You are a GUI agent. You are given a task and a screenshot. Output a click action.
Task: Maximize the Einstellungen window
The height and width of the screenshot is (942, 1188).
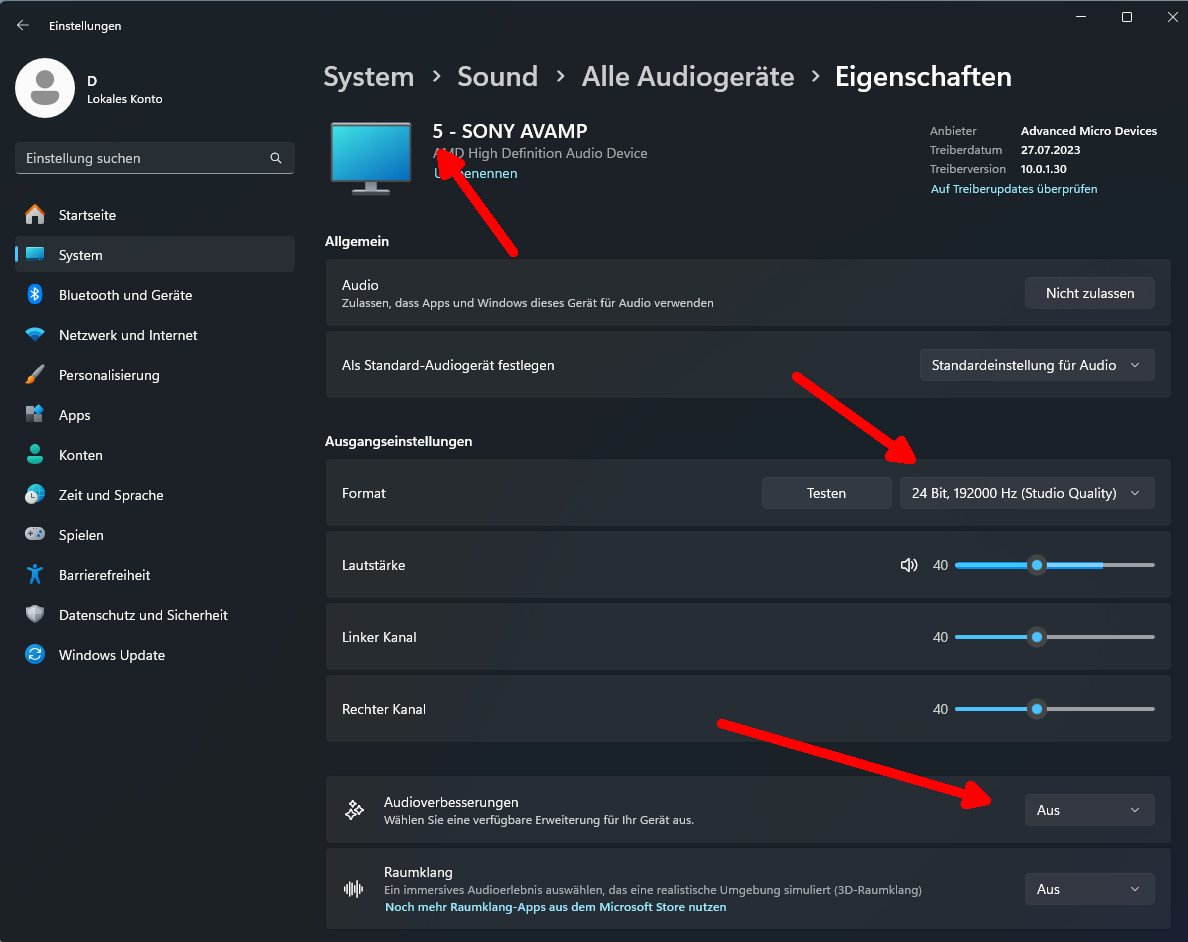pos(1127,17)
